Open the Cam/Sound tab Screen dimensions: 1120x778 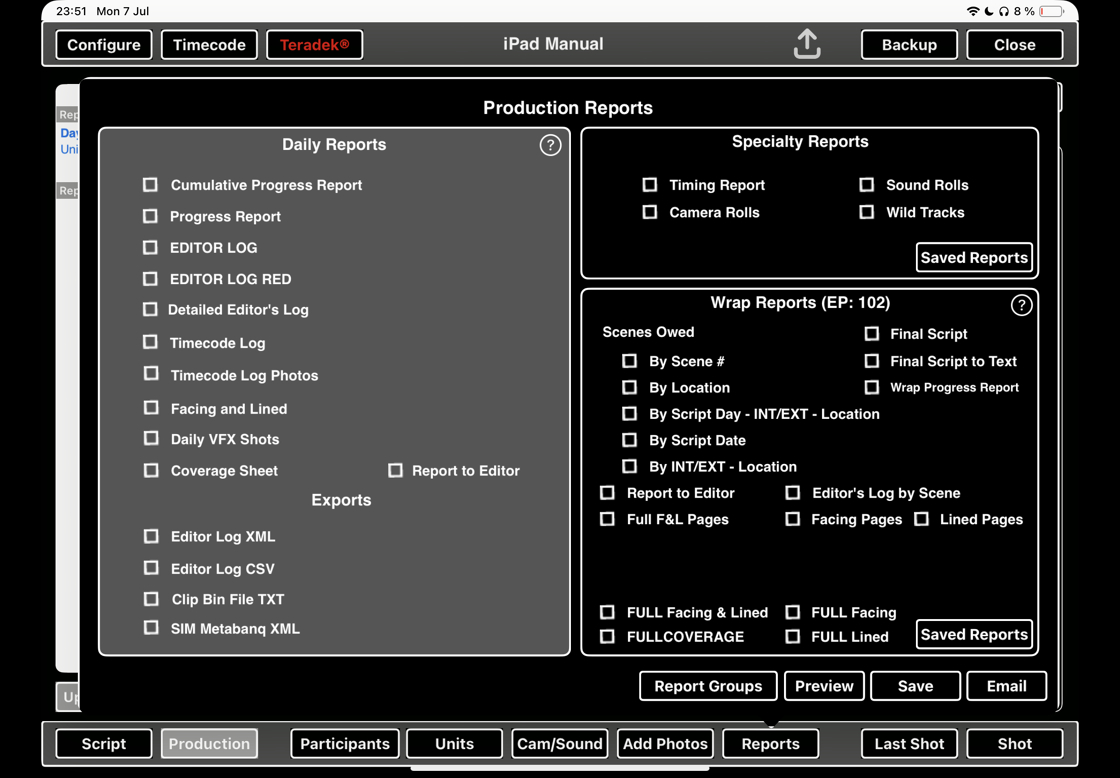coord(559,744)
